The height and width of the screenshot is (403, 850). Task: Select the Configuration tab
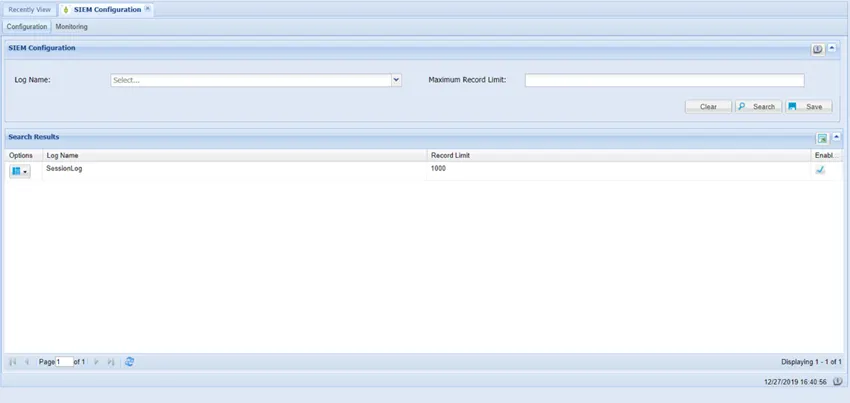click(27, 27)
